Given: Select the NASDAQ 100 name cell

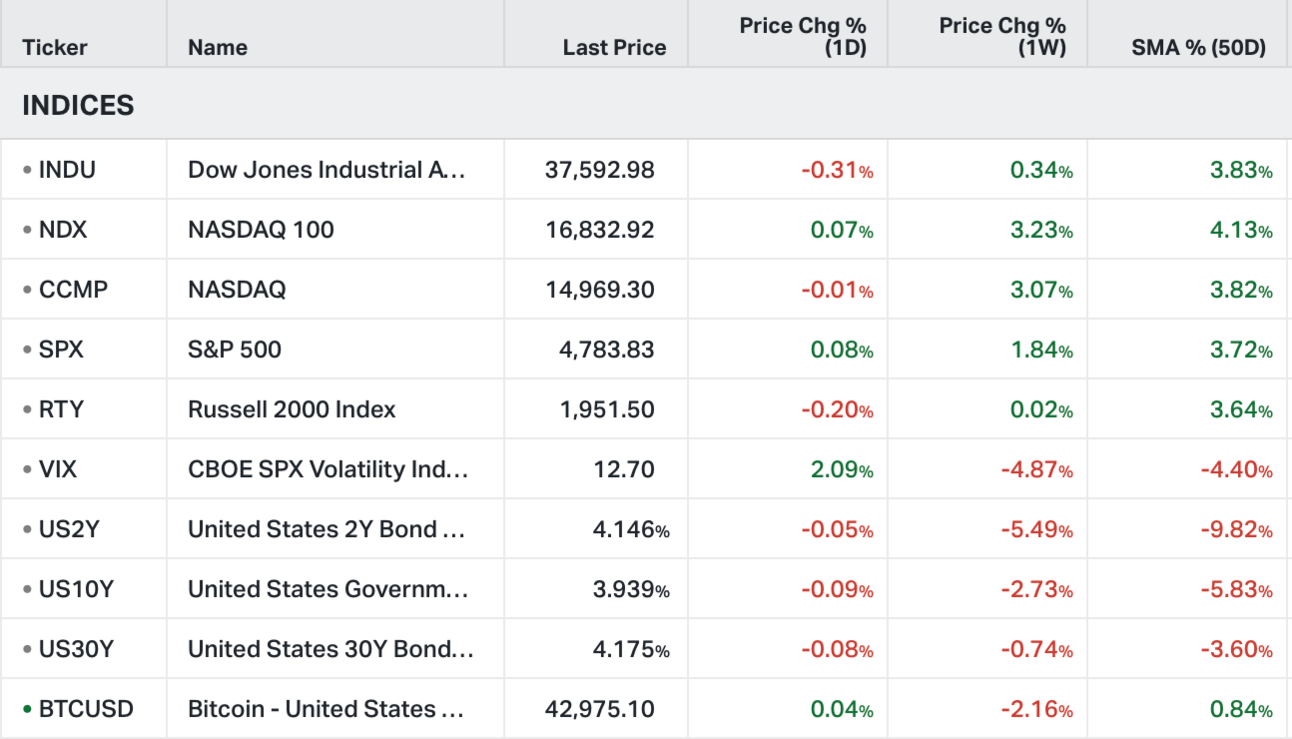Looking at the screenshot, I should coord(261,230).
